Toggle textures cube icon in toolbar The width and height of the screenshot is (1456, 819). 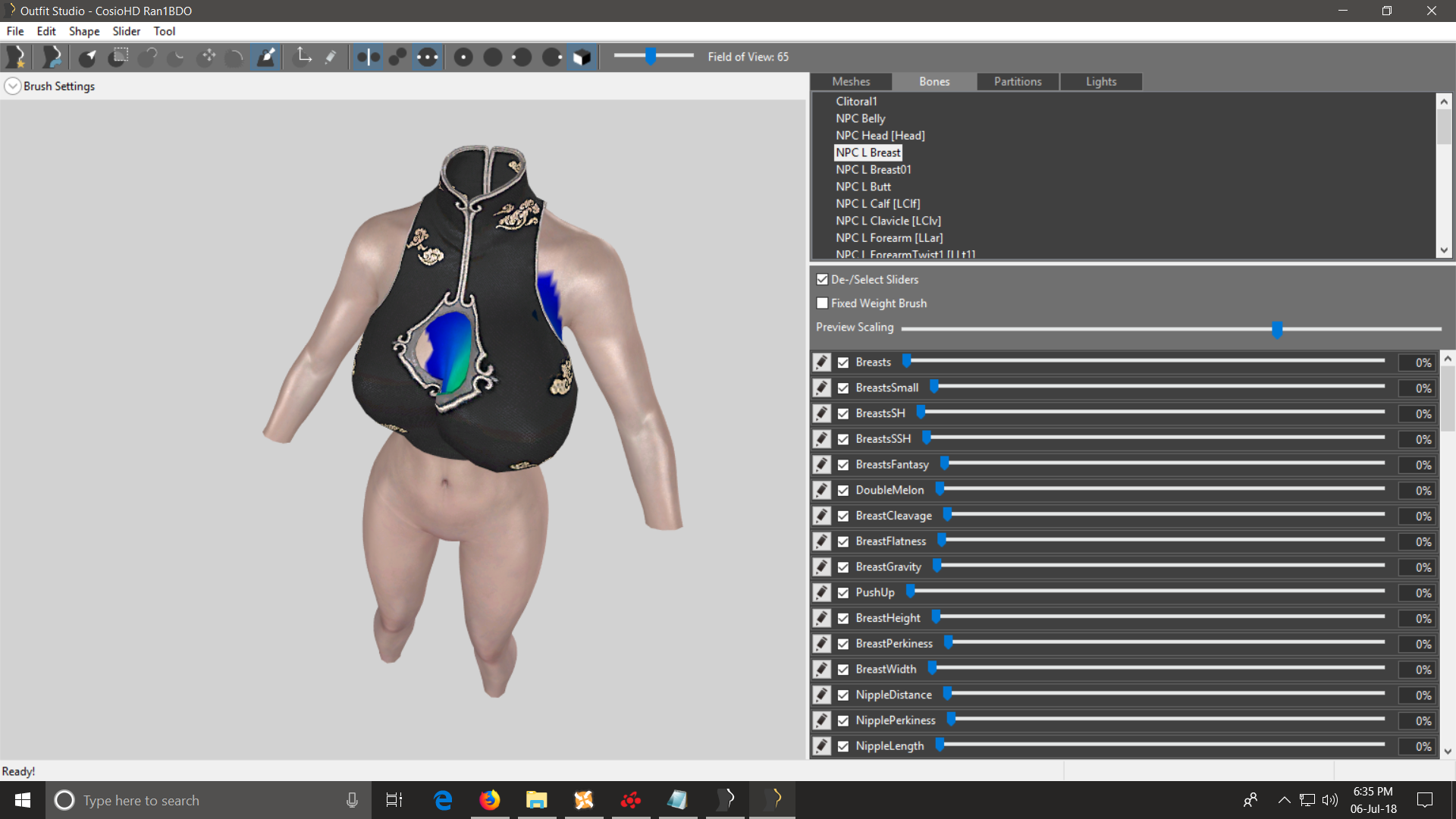coord(582,58)
